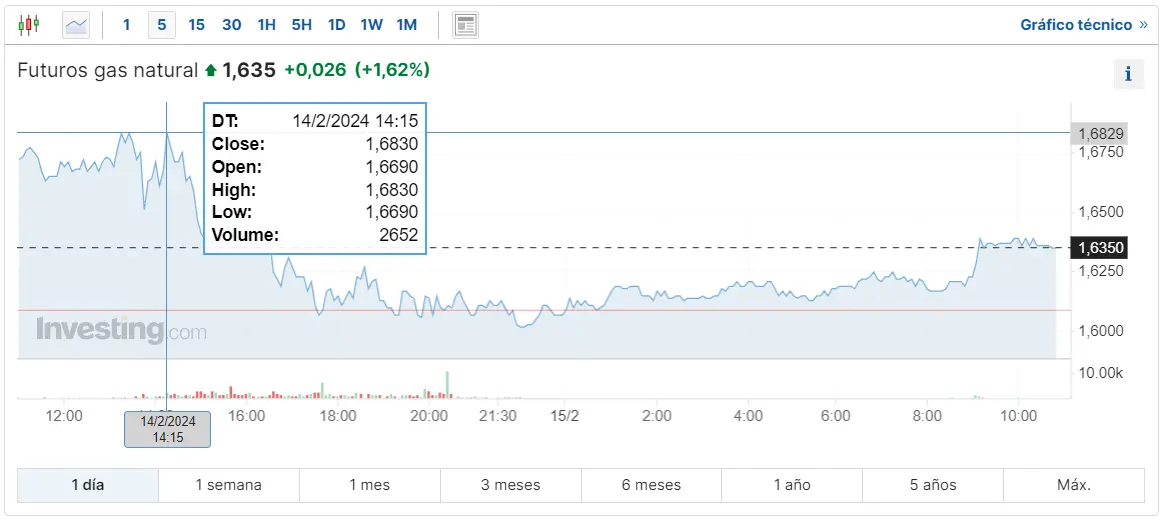Select the 1 minute interval
Screen dimensions: 1166x522
click(126, 25)
